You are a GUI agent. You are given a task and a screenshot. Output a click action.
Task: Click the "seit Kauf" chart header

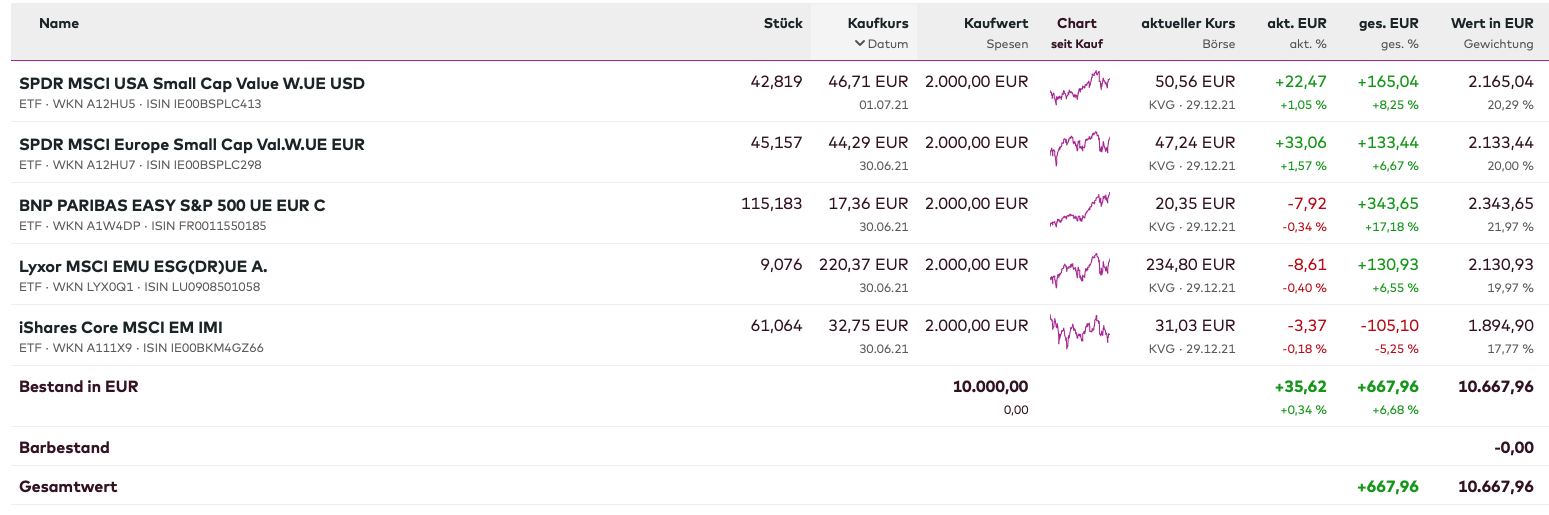point(1076,44)
